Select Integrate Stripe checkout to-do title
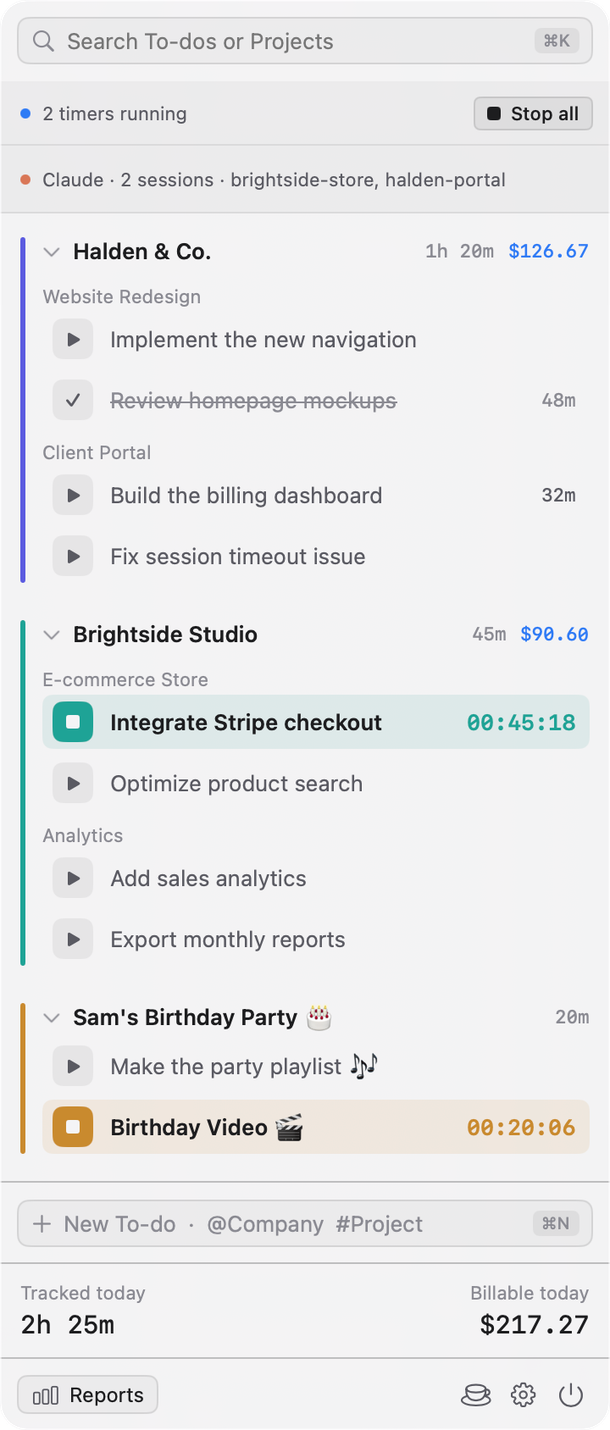This screenshot has height=1430, width=610. [x=246, y=722]
